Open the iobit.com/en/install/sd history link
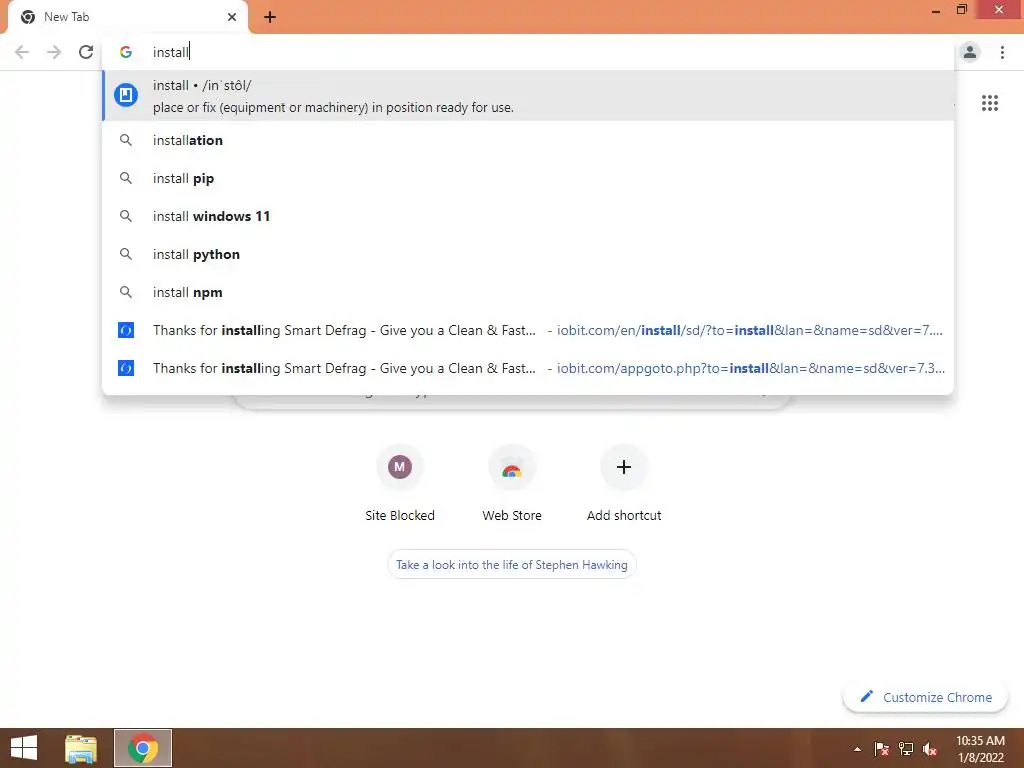Image resolution: width=1024 pixels, height=768 pixels. [x=528, y=330]
